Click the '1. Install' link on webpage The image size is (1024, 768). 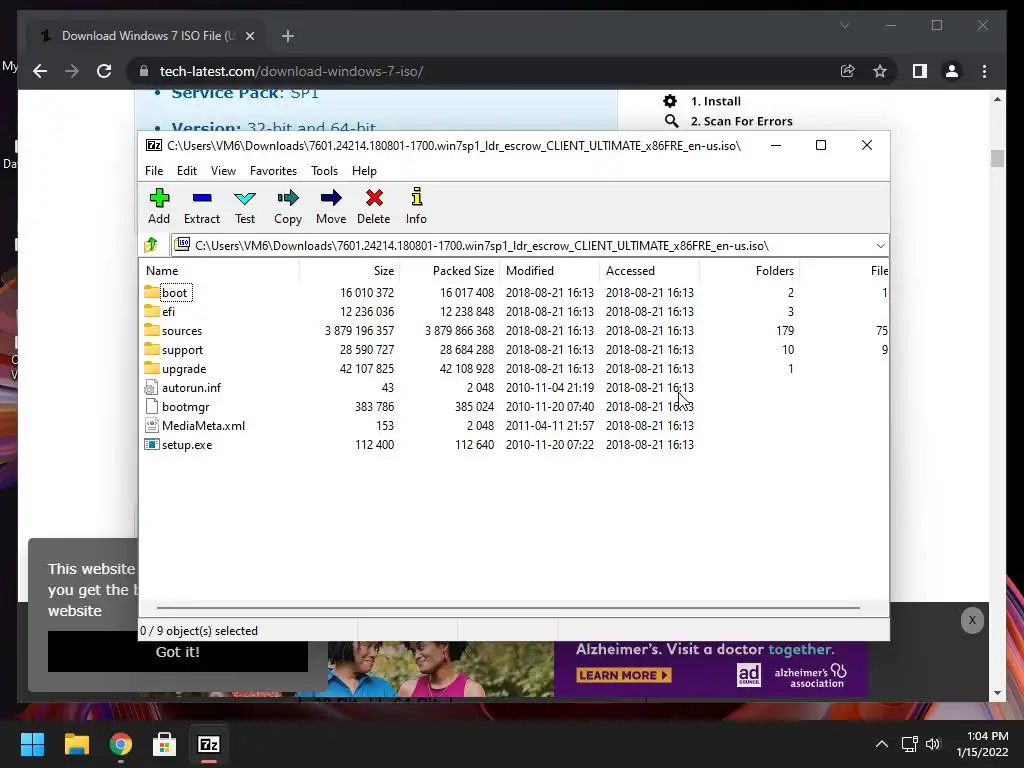click(716, 101)
